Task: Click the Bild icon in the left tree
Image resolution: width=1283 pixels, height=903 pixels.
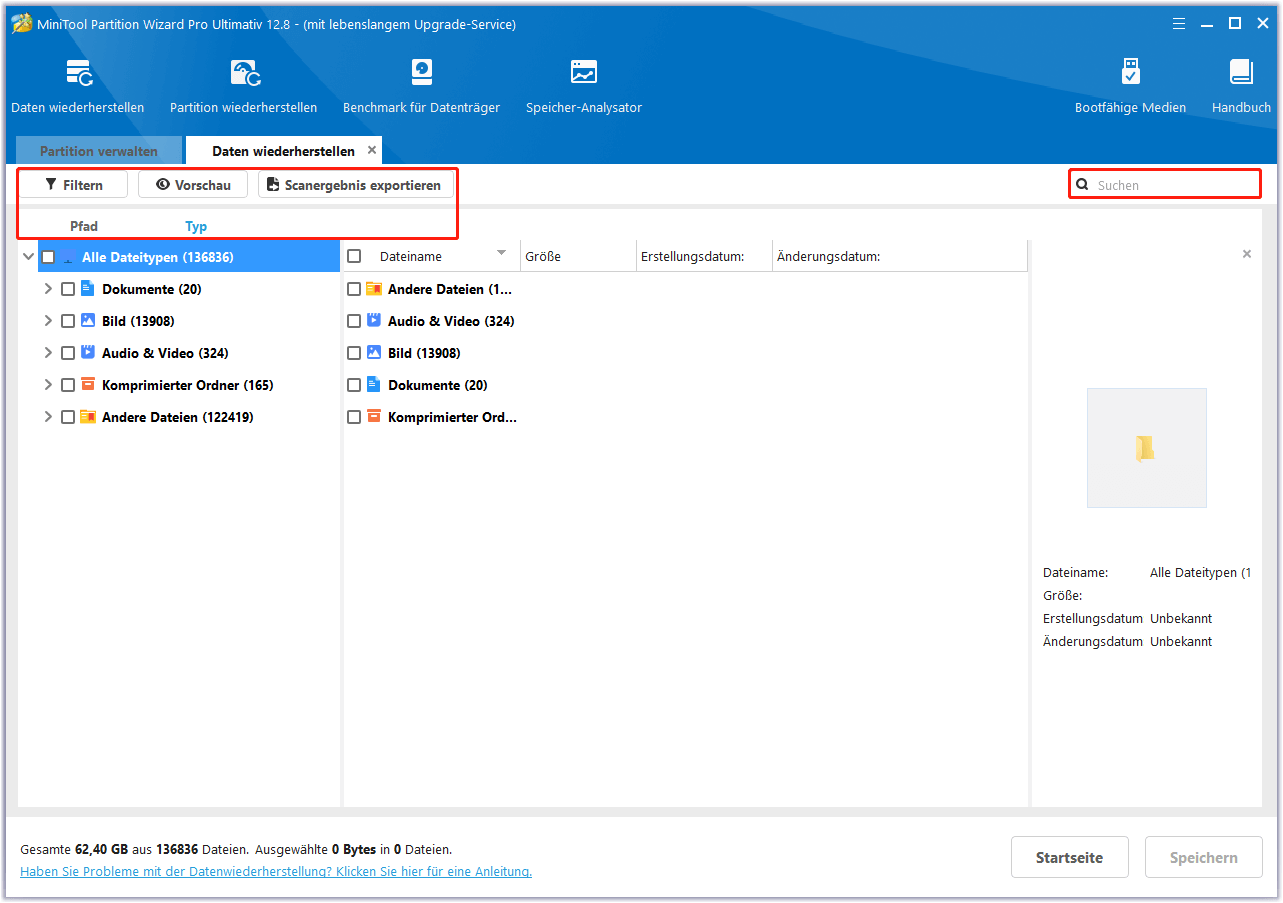Action: 88,321
